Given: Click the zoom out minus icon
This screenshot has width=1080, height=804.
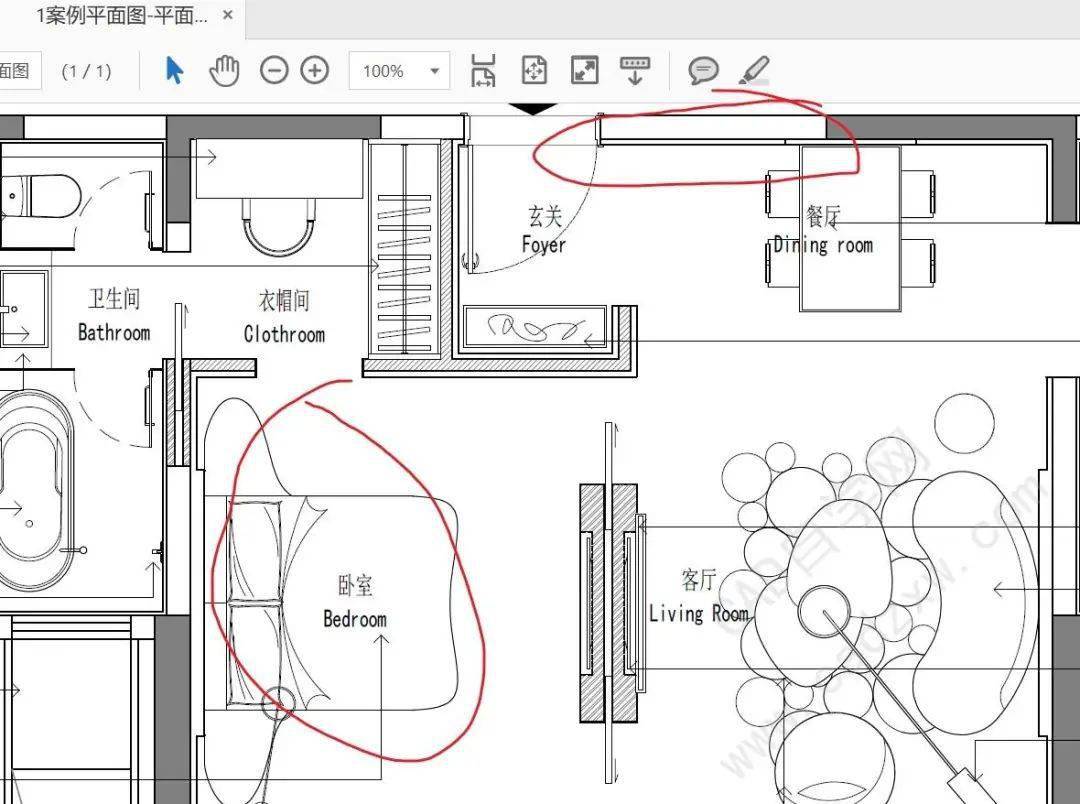Looking at the screenshot, I should pyautogui.click(x=274, y=70).
